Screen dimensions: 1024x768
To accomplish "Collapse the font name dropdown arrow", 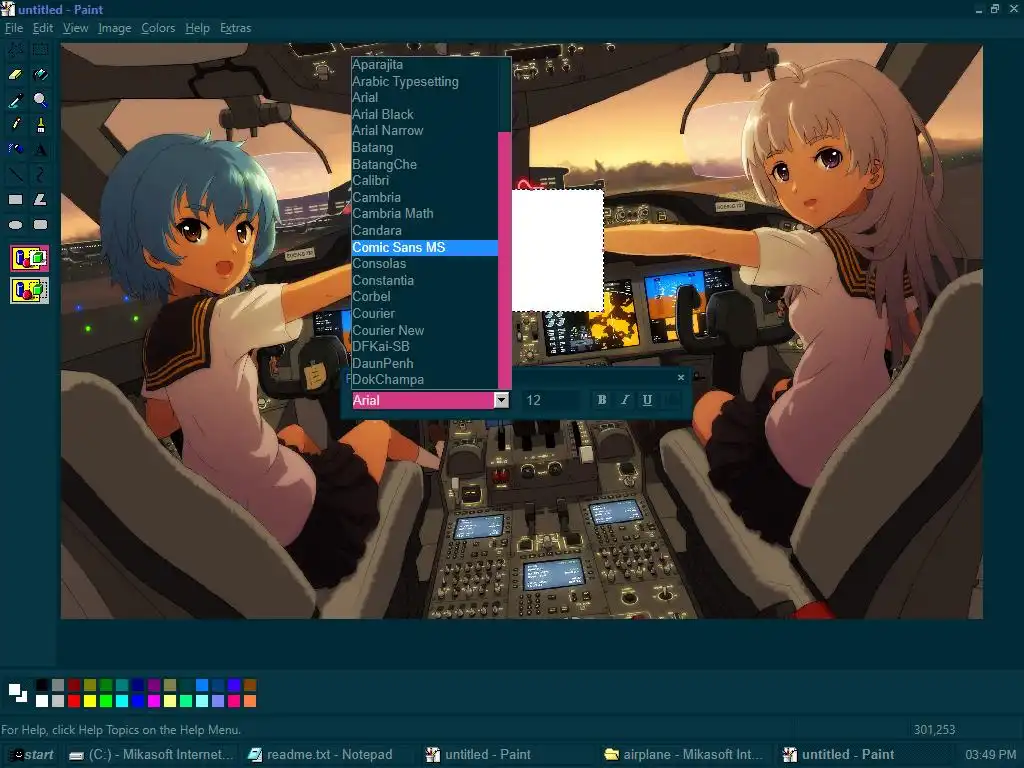I will [x=502, y=400].
